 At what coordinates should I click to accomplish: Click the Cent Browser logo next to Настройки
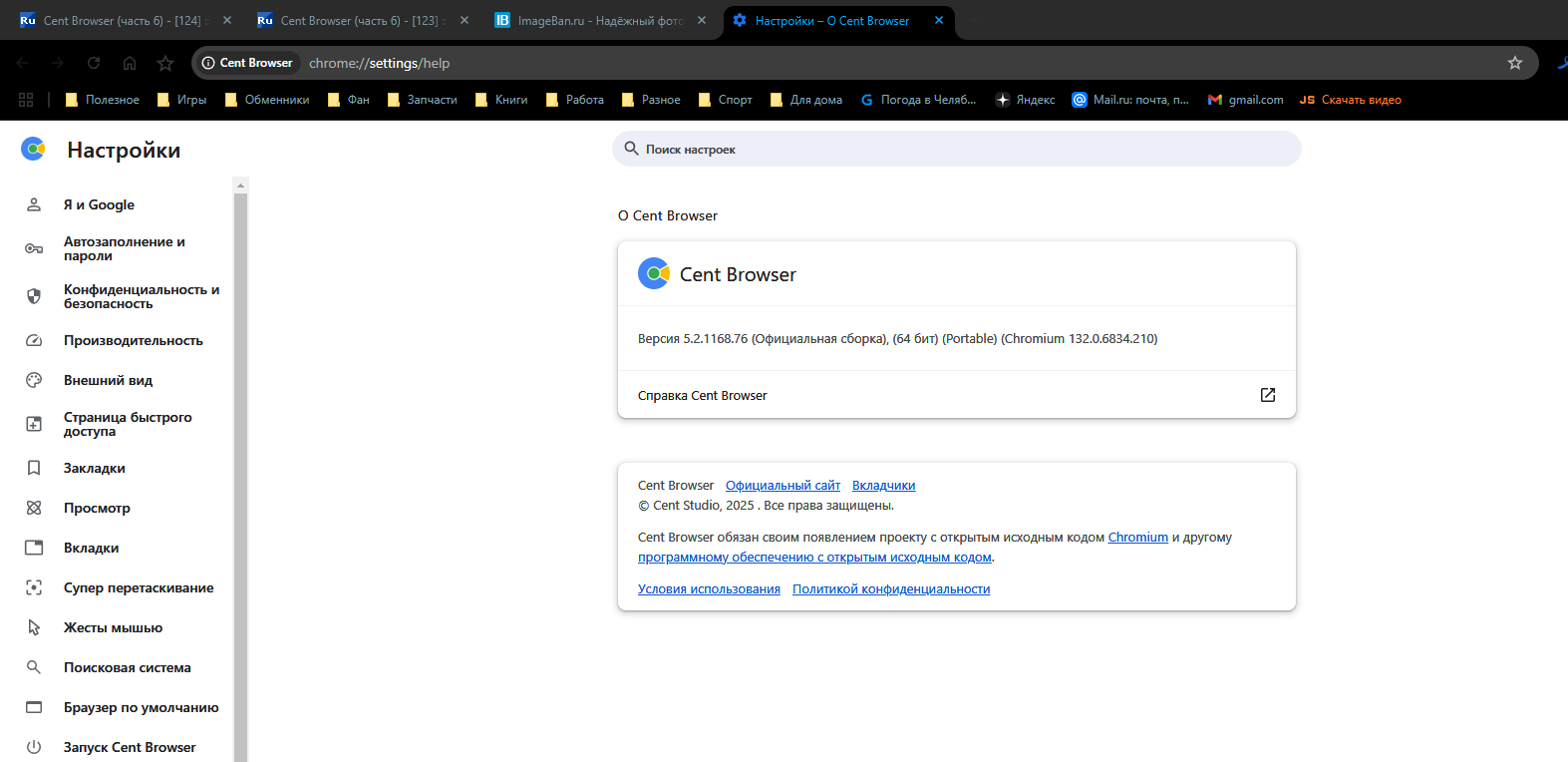tap(33, 149)
